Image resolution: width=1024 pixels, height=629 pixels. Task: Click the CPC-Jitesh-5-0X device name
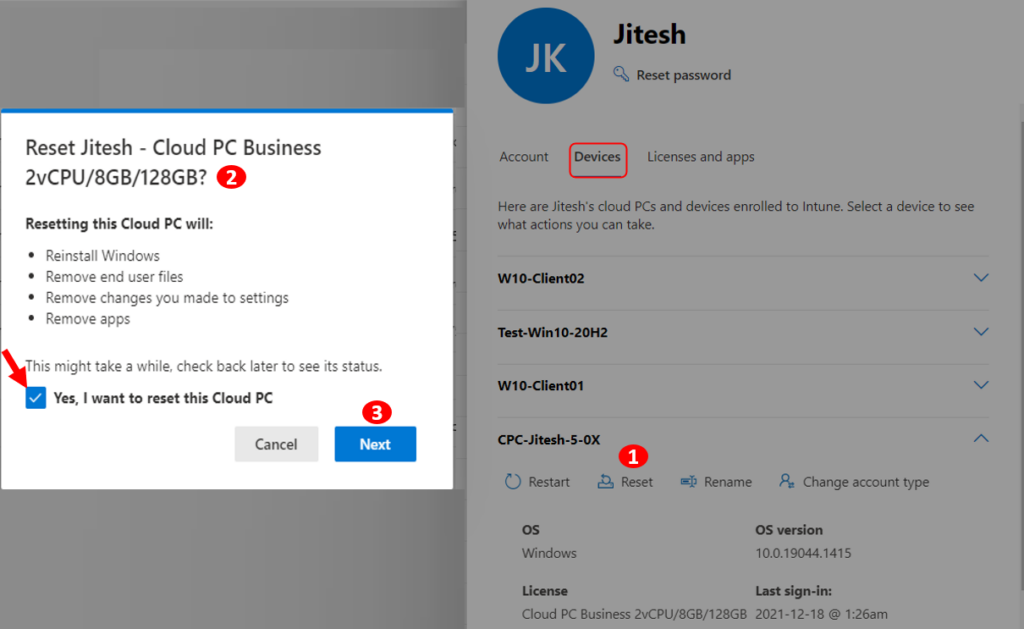549,440
